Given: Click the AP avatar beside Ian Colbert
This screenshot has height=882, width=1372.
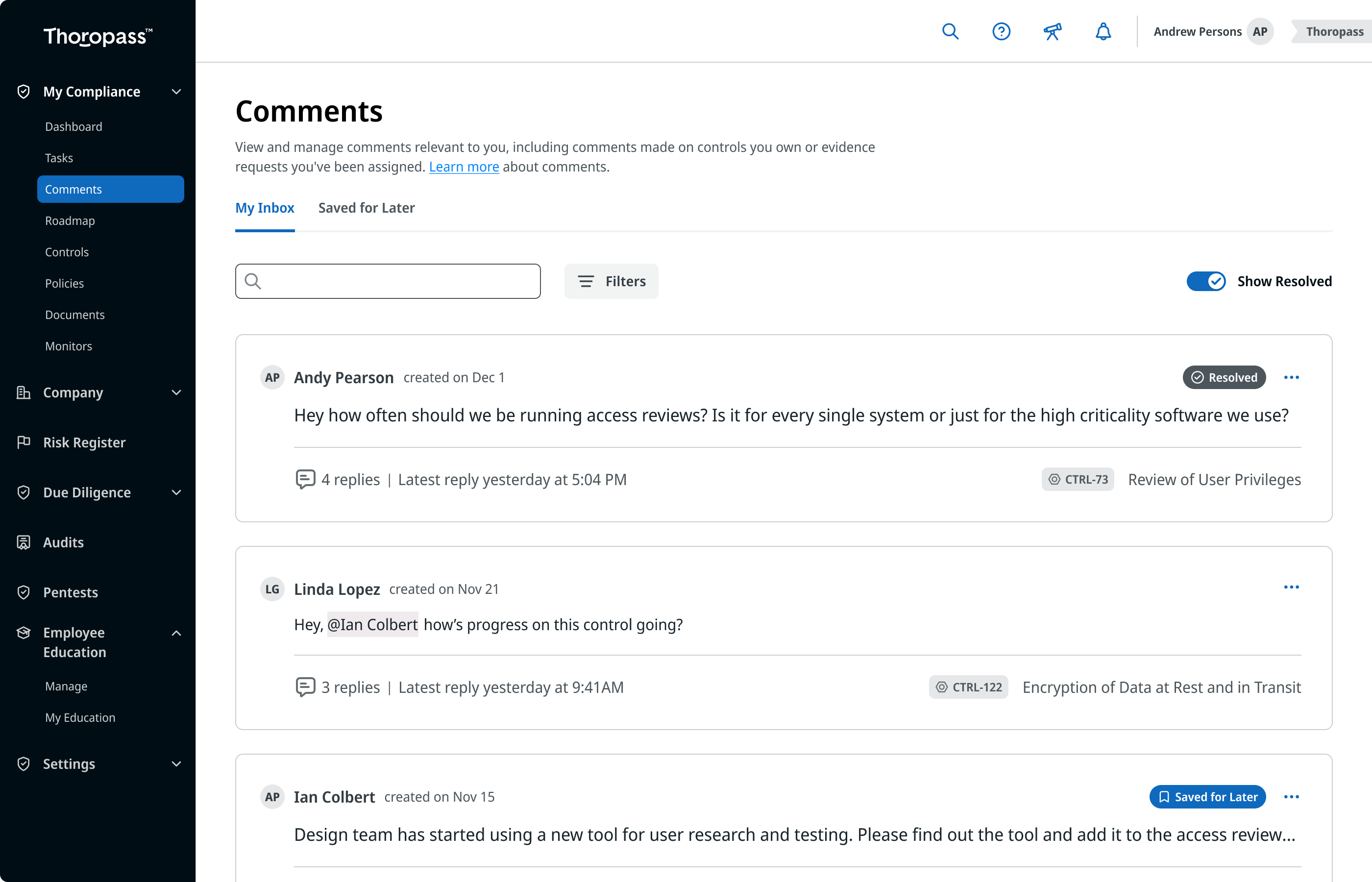Looking at the screenshot, I should [272, 797].
